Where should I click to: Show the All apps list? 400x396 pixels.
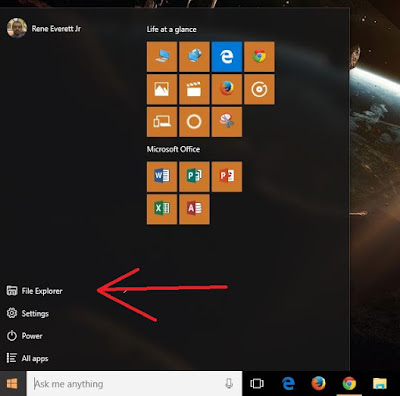pyautogui.click(x=27, y=358)
